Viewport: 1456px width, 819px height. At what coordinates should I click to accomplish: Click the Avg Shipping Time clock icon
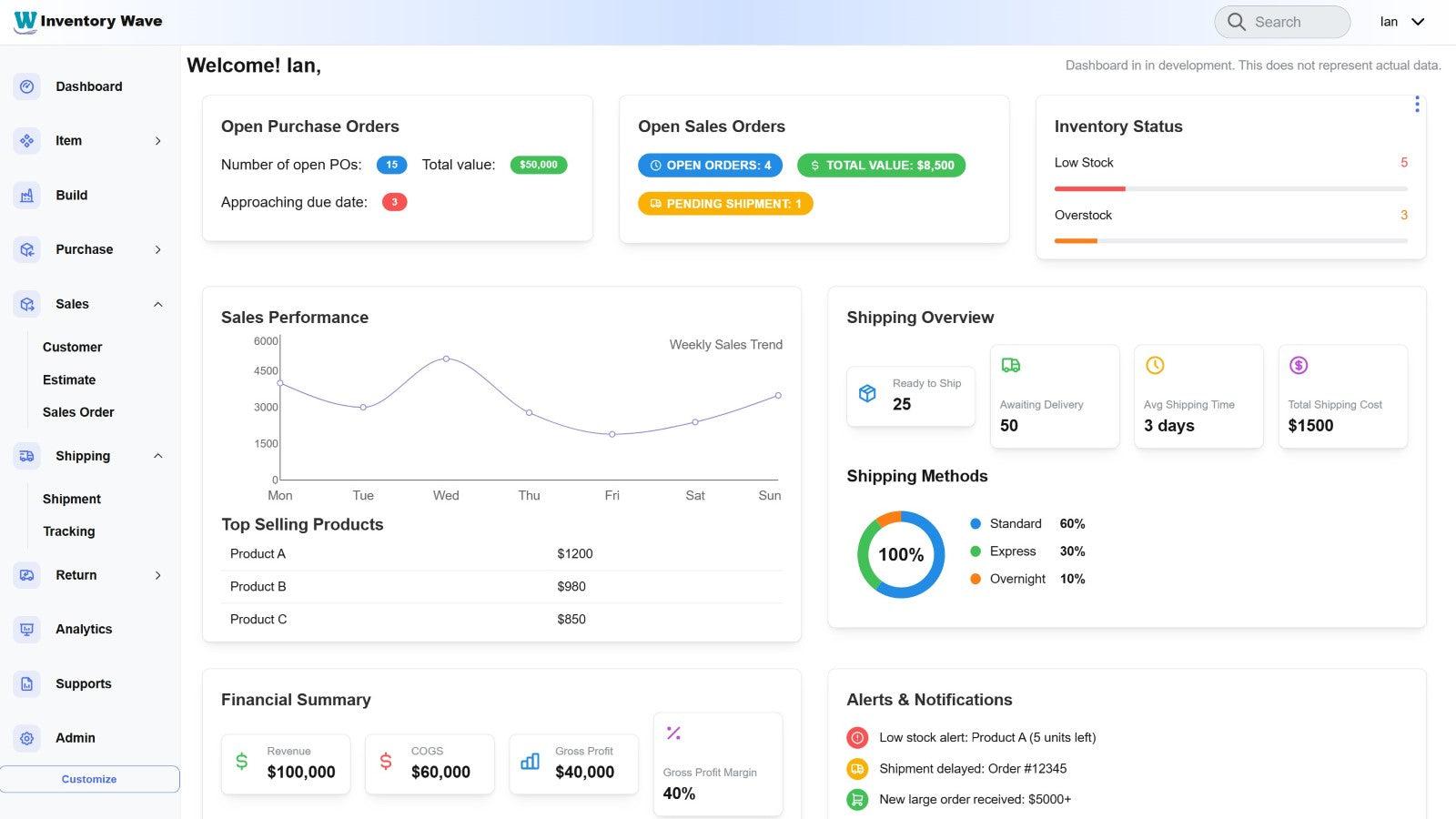(1154, 365)
